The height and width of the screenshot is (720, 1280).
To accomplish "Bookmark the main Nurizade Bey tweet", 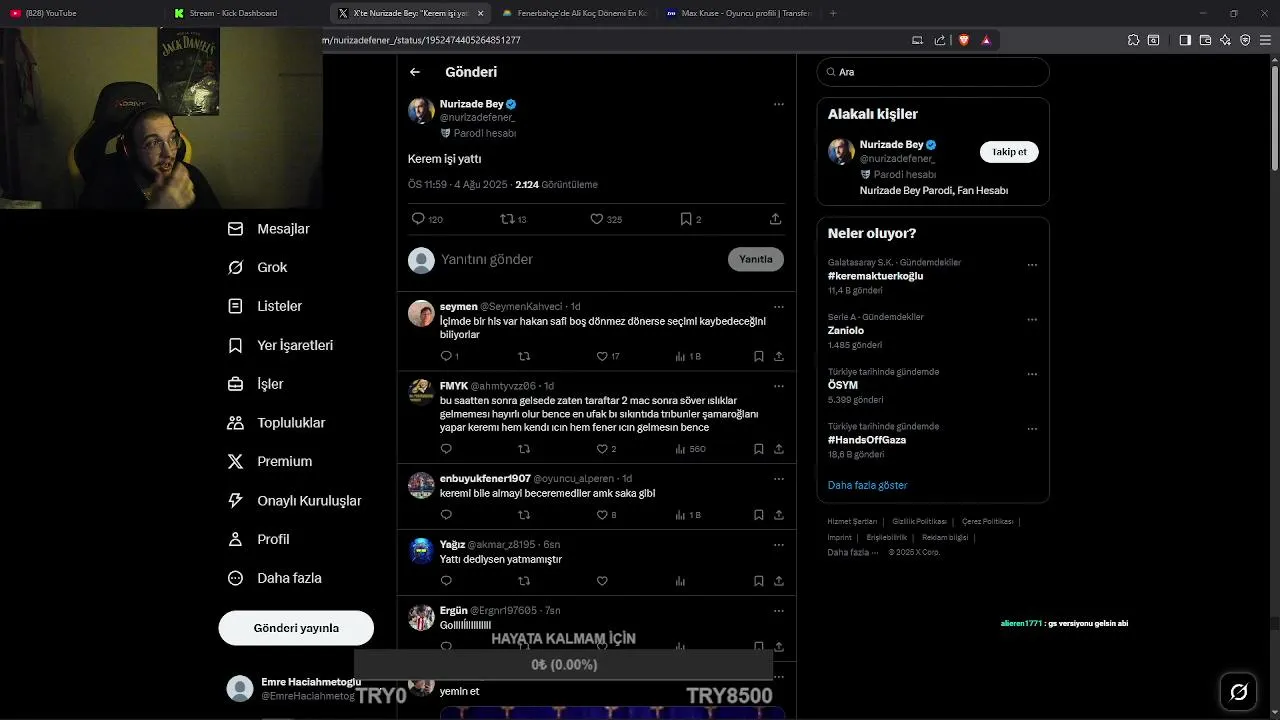I will tap(686, 219).
